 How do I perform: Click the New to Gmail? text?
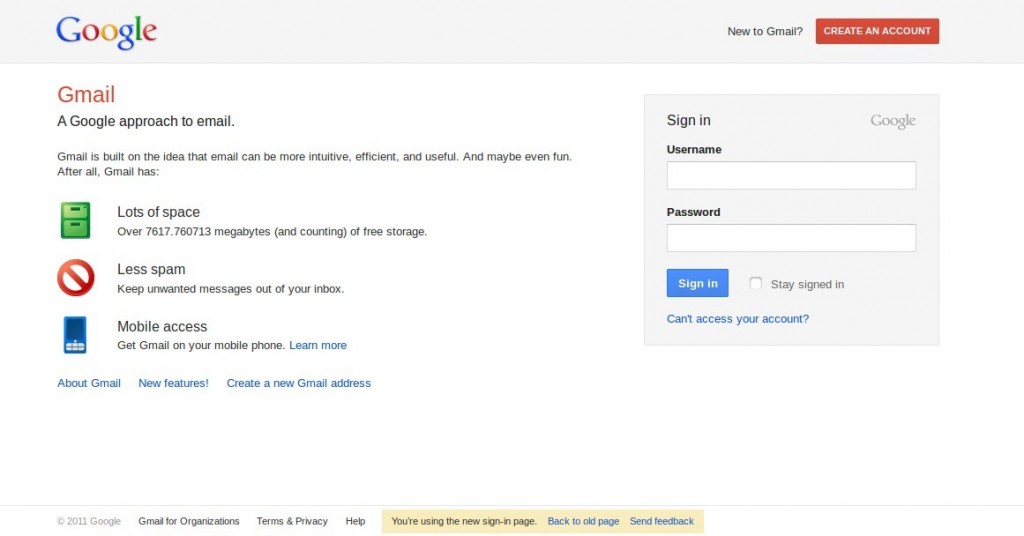[x=765, y=31]
